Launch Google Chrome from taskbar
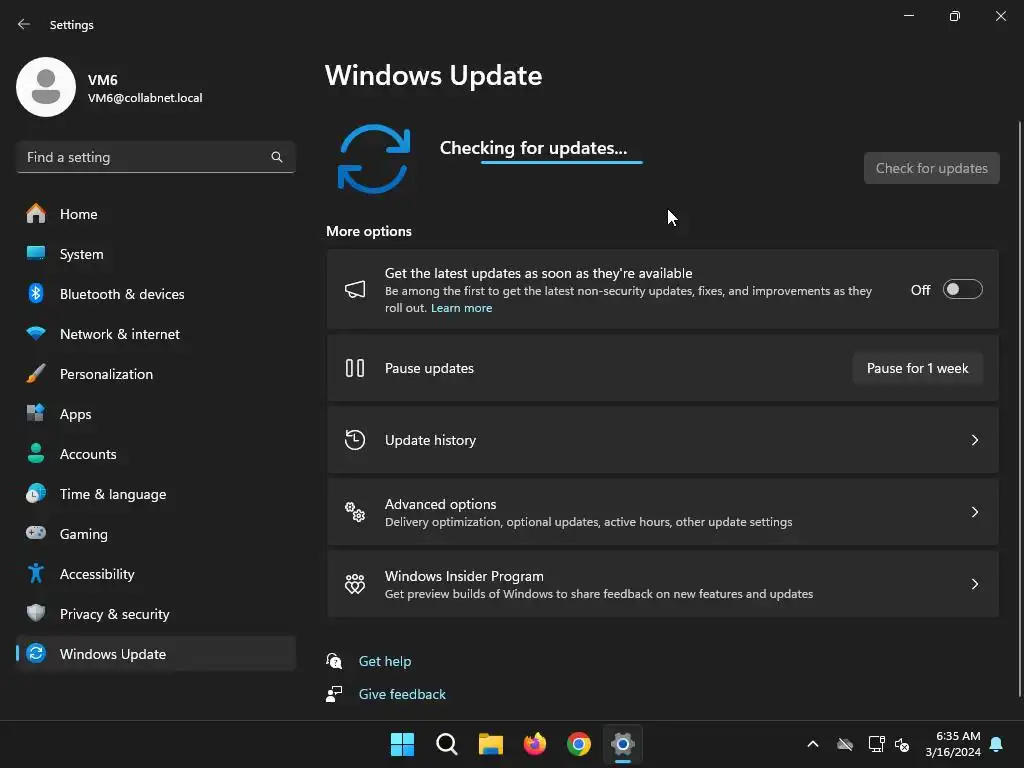Viewport: 1024px width, 768px height. click(x=579, y=744)
